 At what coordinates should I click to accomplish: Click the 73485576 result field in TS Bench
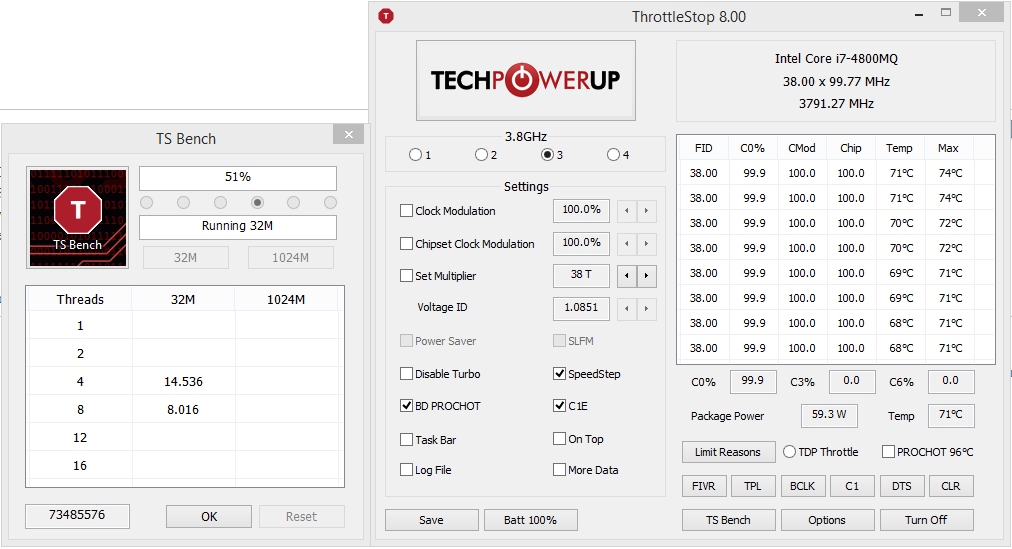click(77, 515)
